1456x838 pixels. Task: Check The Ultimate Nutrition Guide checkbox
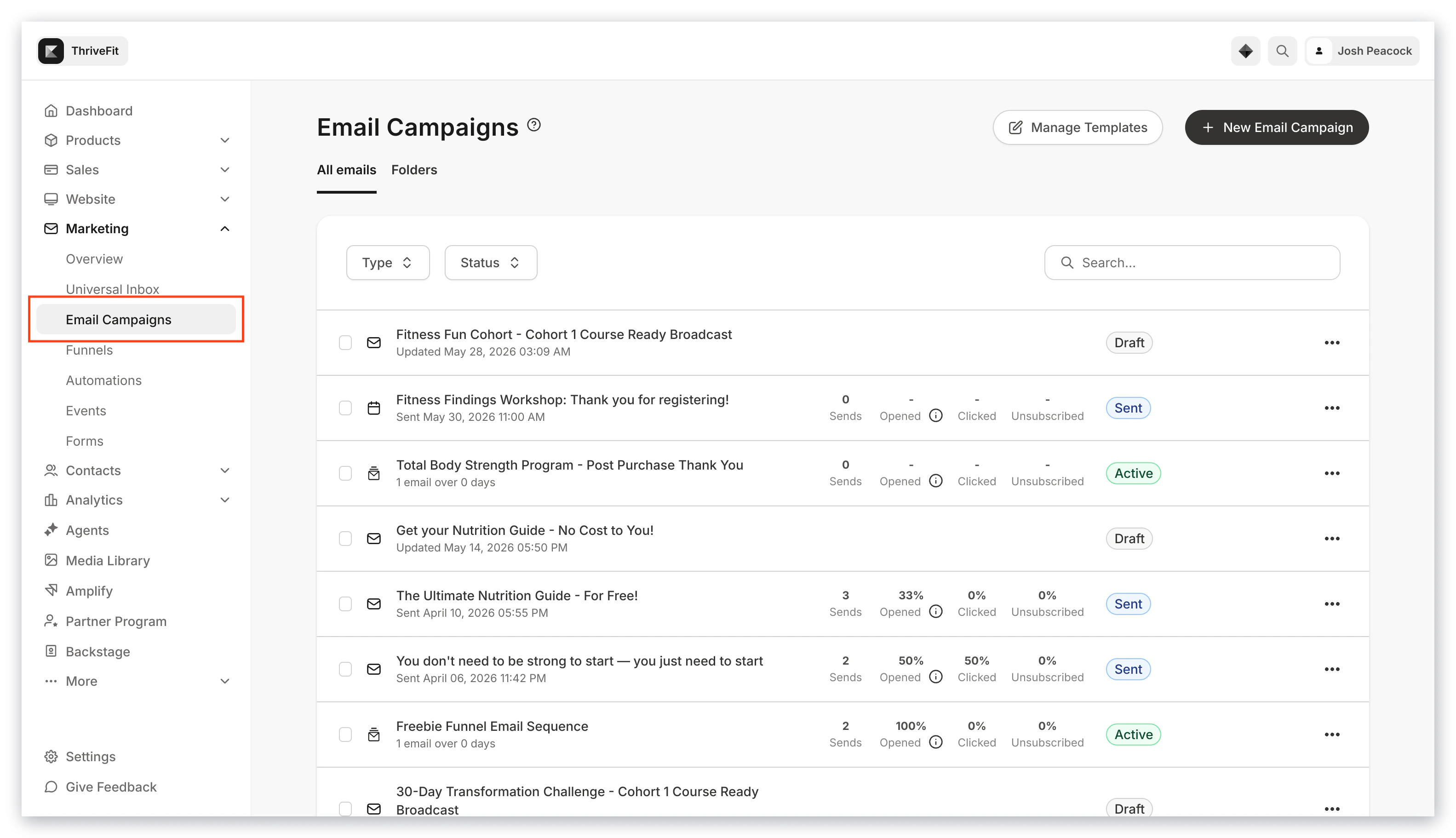tap(345, 604)
